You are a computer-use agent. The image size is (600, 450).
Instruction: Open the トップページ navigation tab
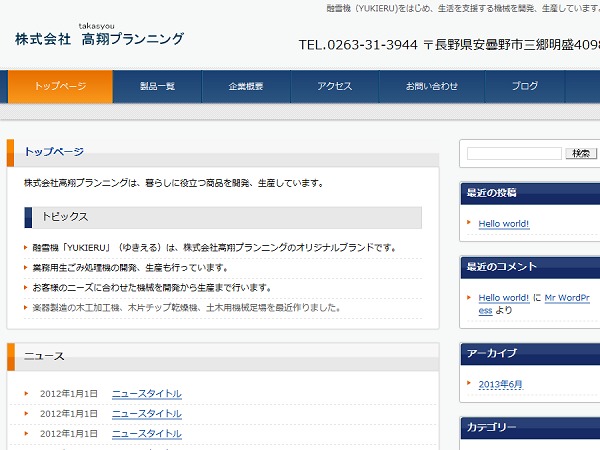[x=60, y=86]
